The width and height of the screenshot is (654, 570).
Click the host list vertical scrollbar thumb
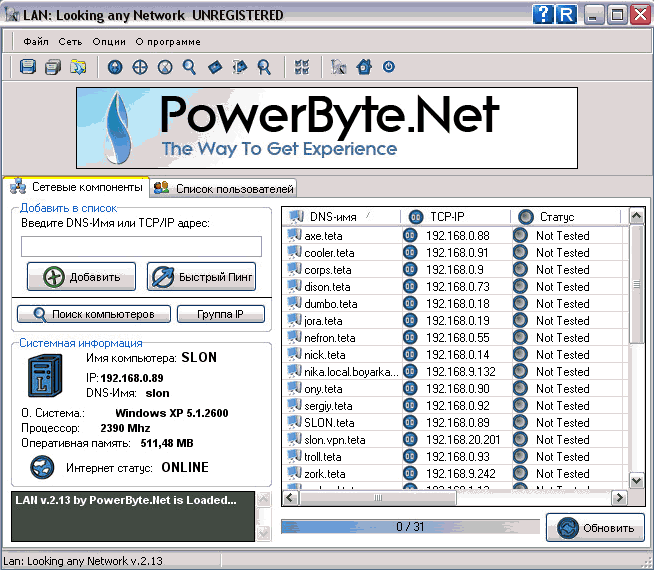(636, 284)
